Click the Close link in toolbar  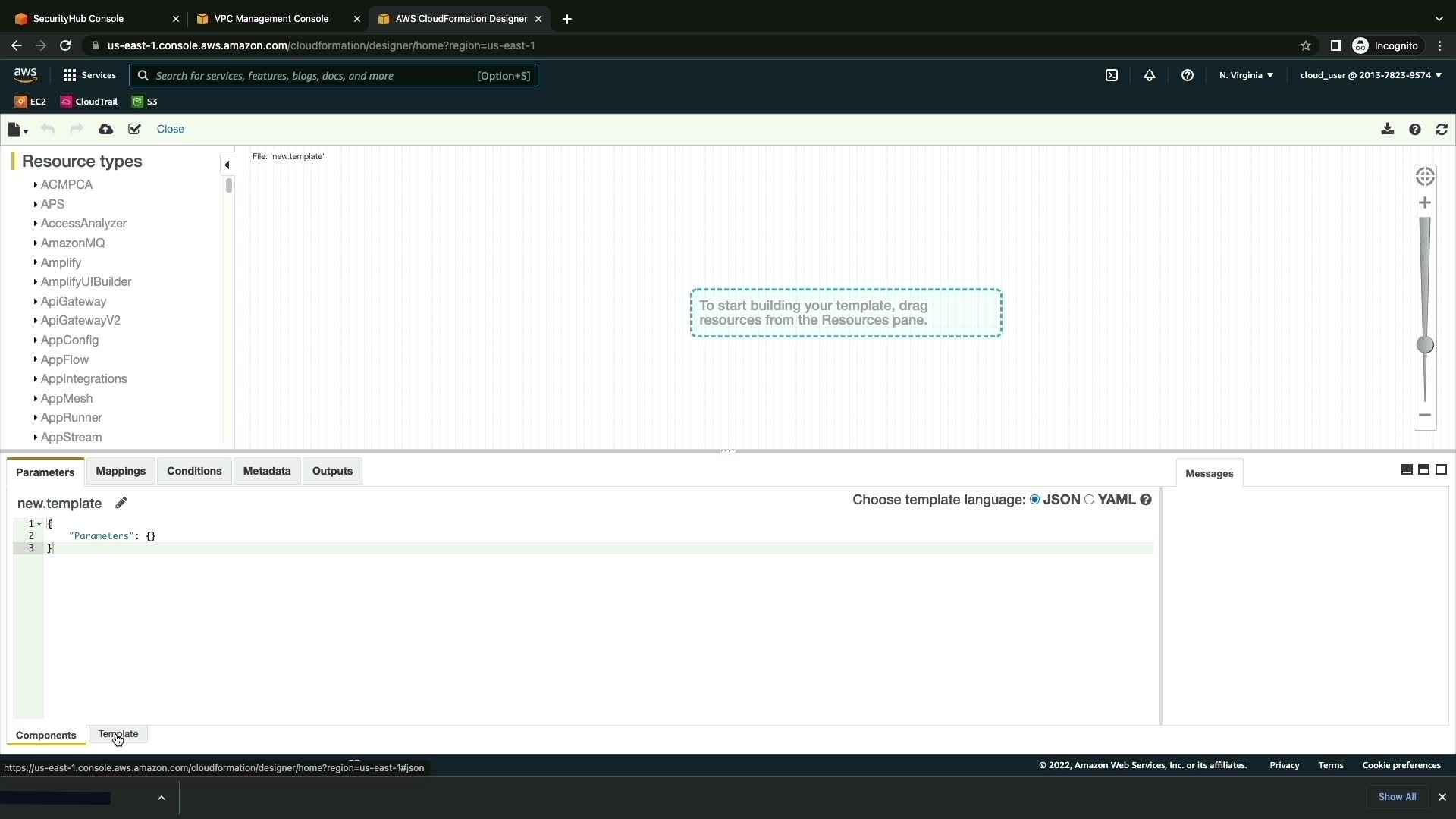(x=170, y=129)
